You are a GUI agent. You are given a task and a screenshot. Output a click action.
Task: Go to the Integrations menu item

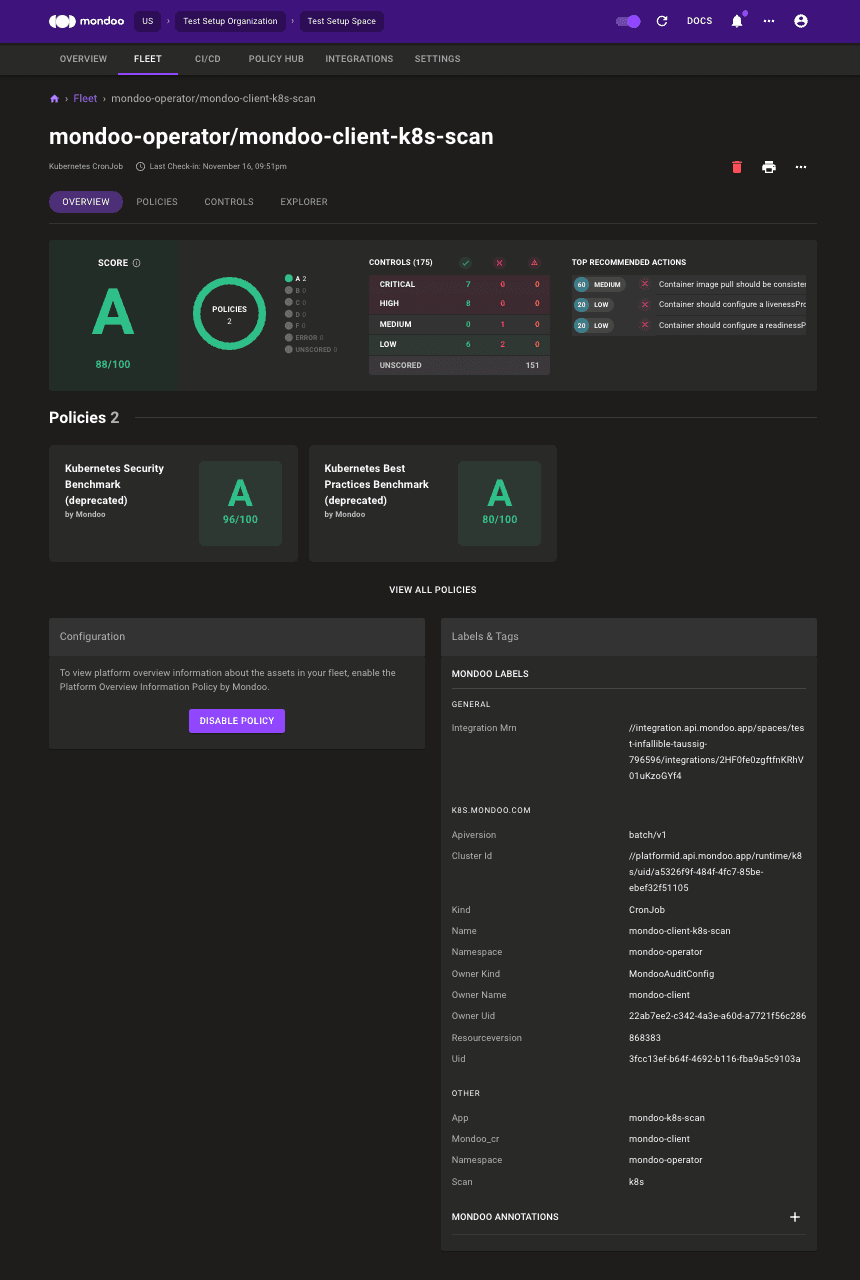pos(359,59)
